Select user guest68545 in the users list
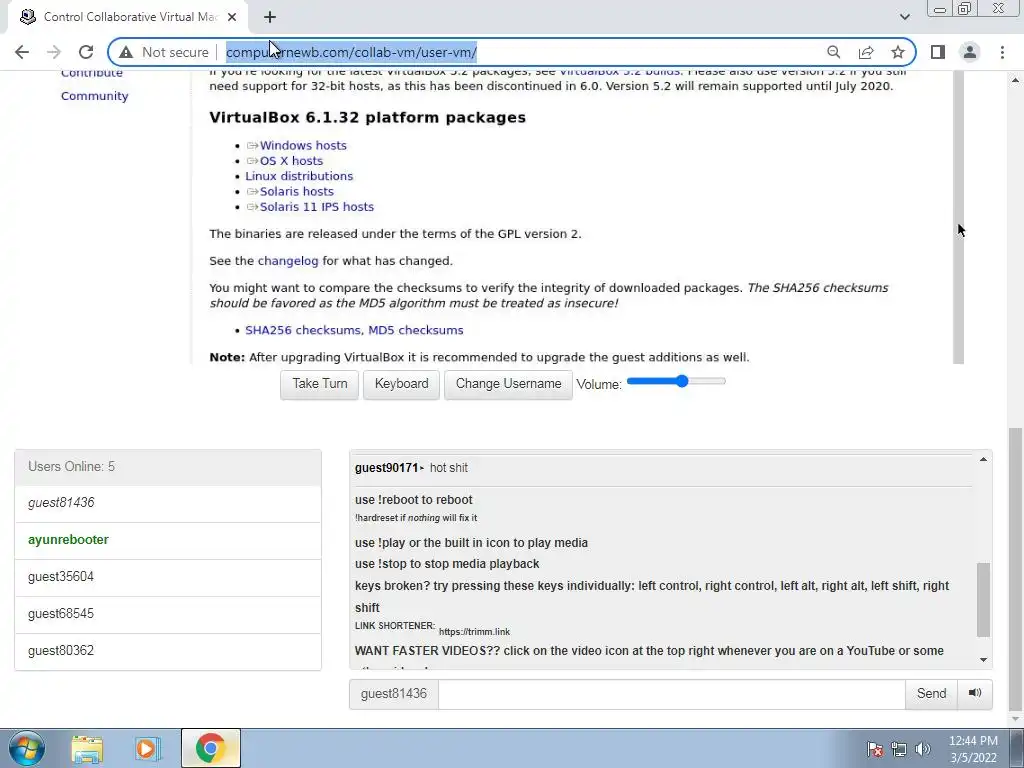Image resolution: width=1024 pixels, height=768 pixels. [168, 614]
